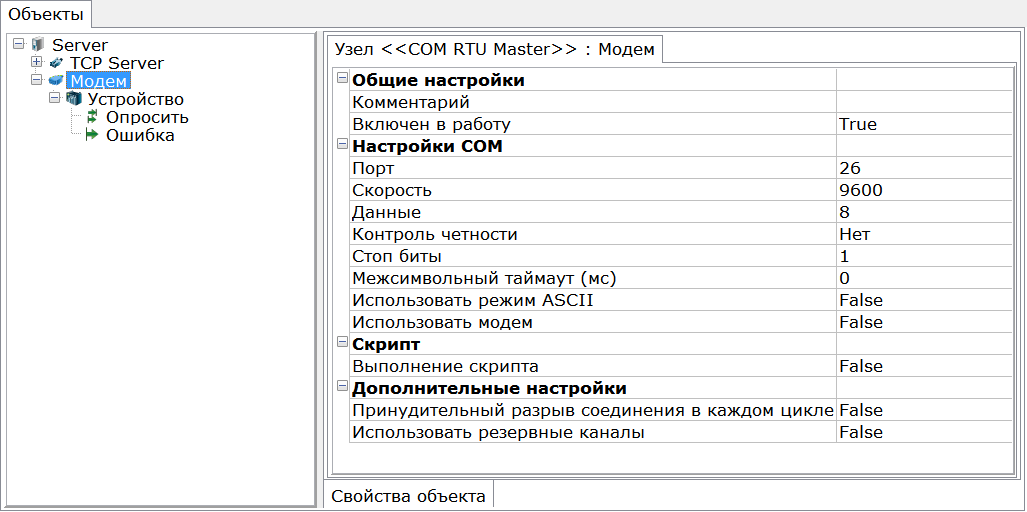Click the Стоп биты value 1

point(924,256)
